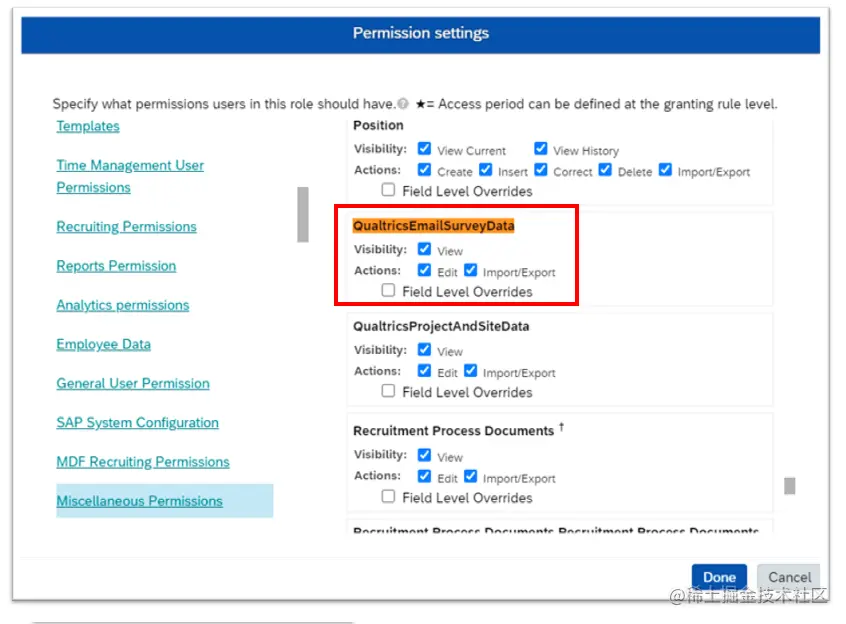Viewport: 846px width, 624px height.
Task: Uncheck Edit for QualtricsProjectAndSiteData
Action: (x=425, y=371)
